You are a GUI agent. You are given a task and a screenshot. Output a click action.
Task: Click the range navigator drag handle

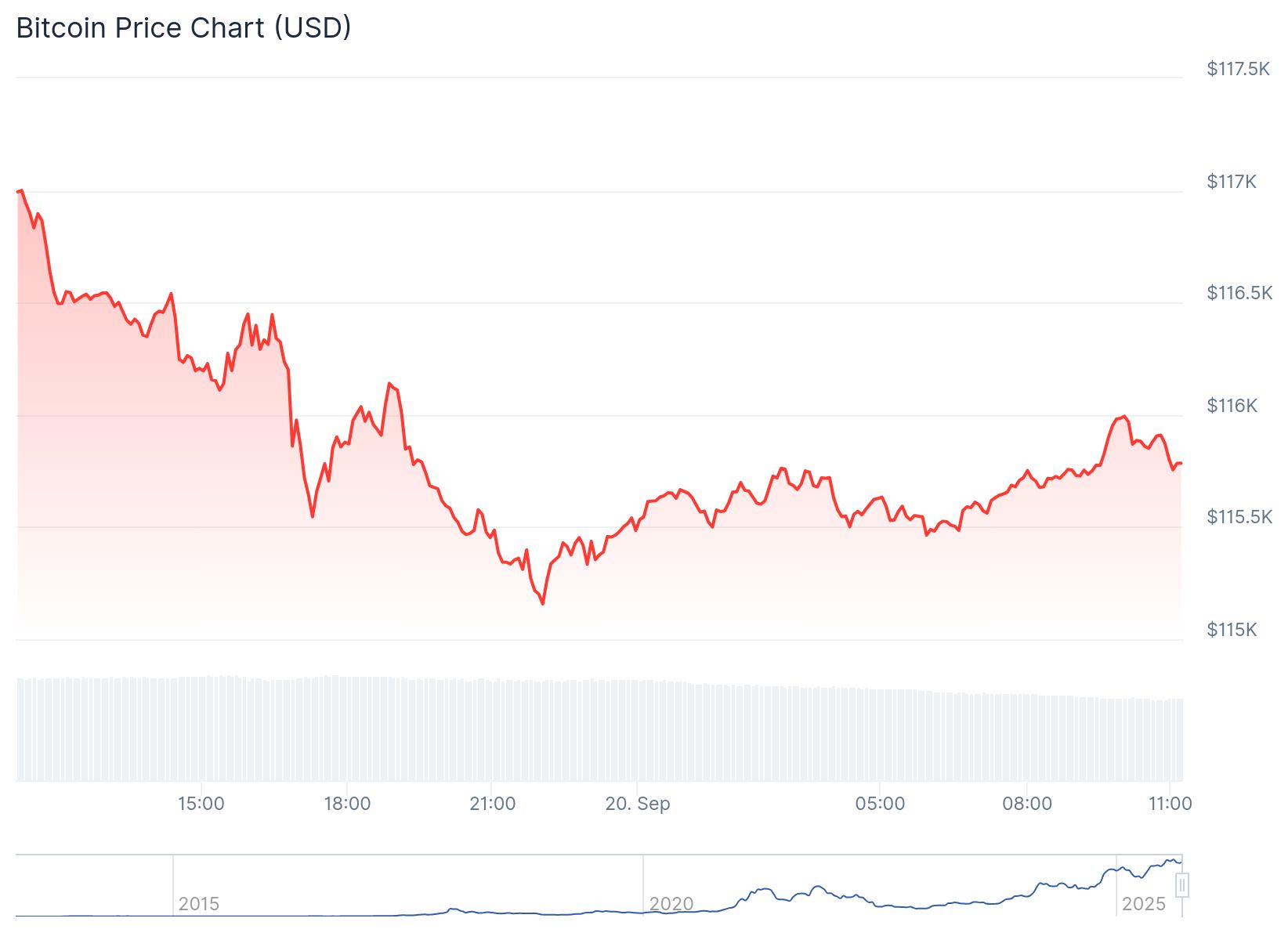click(x=1181, y=885)
